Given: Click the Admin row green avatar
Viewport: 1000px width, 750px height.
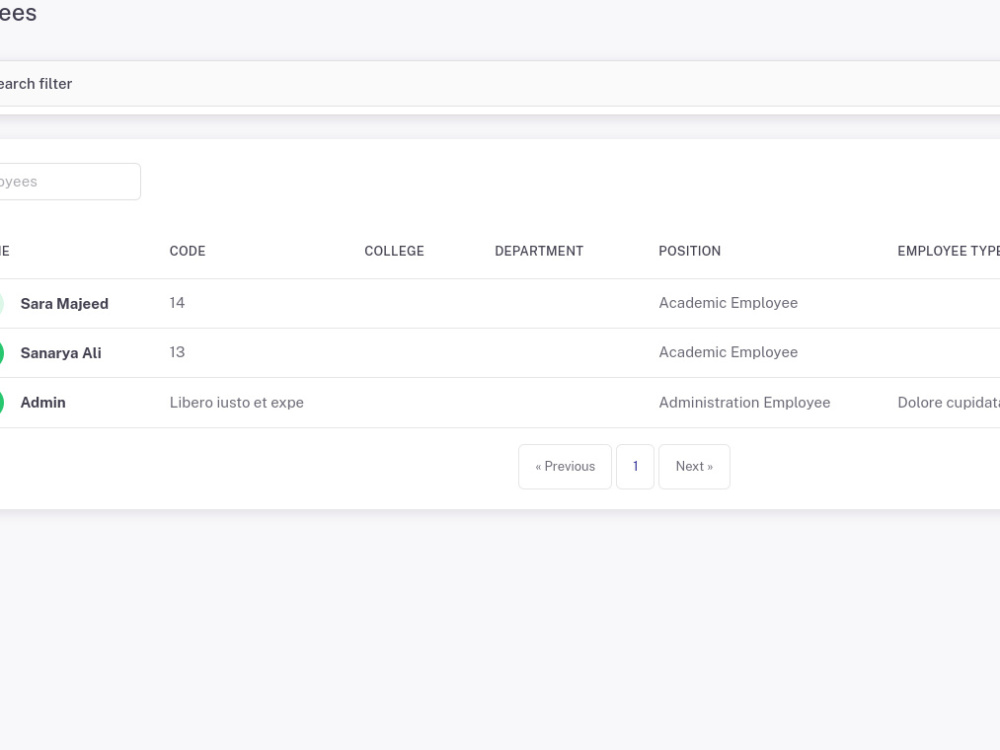Looking at the screenshot, I should click(x=1, y=402).
